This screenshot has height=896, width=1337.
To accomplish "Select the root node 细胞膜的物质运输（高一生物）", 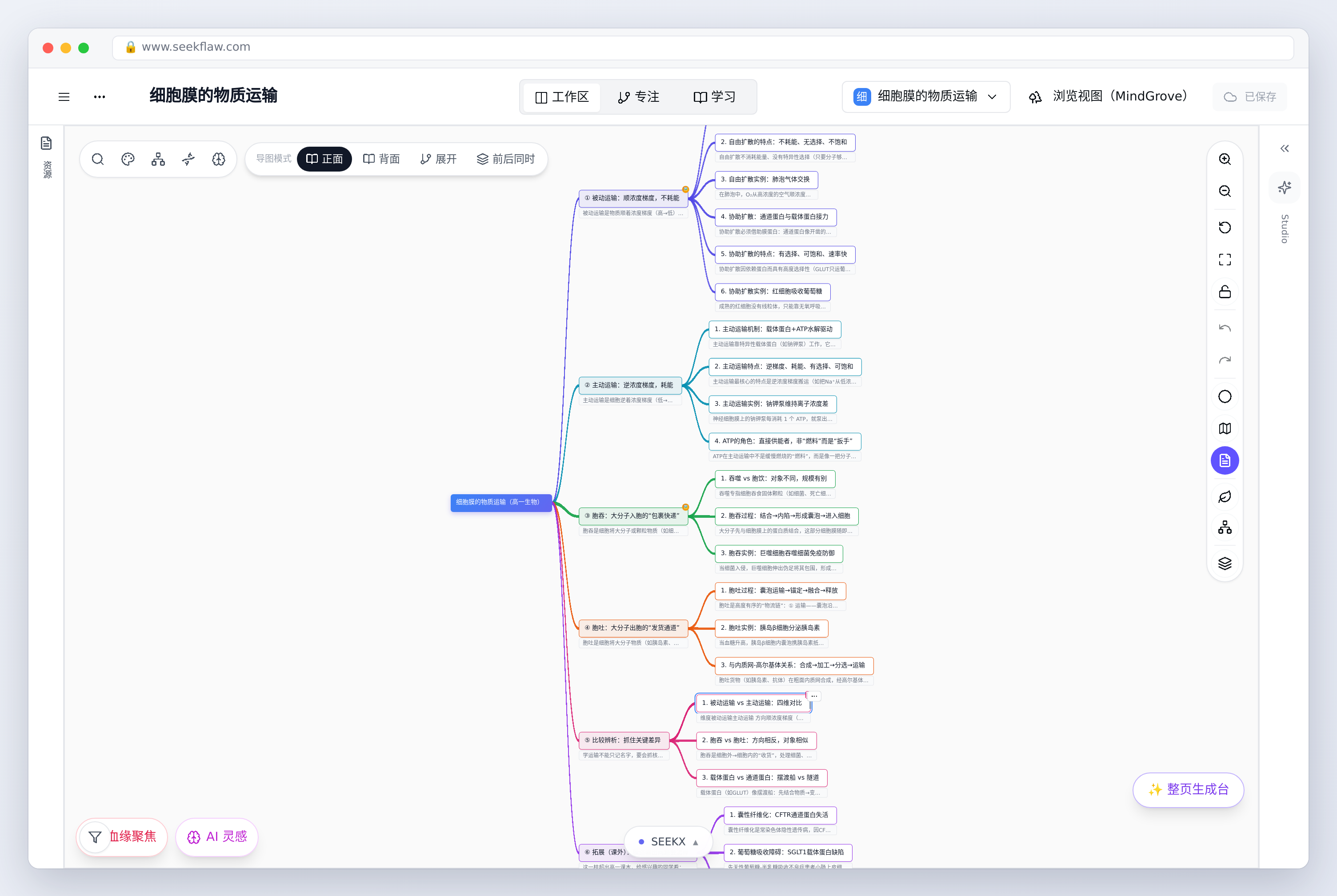I will [501, 502].
